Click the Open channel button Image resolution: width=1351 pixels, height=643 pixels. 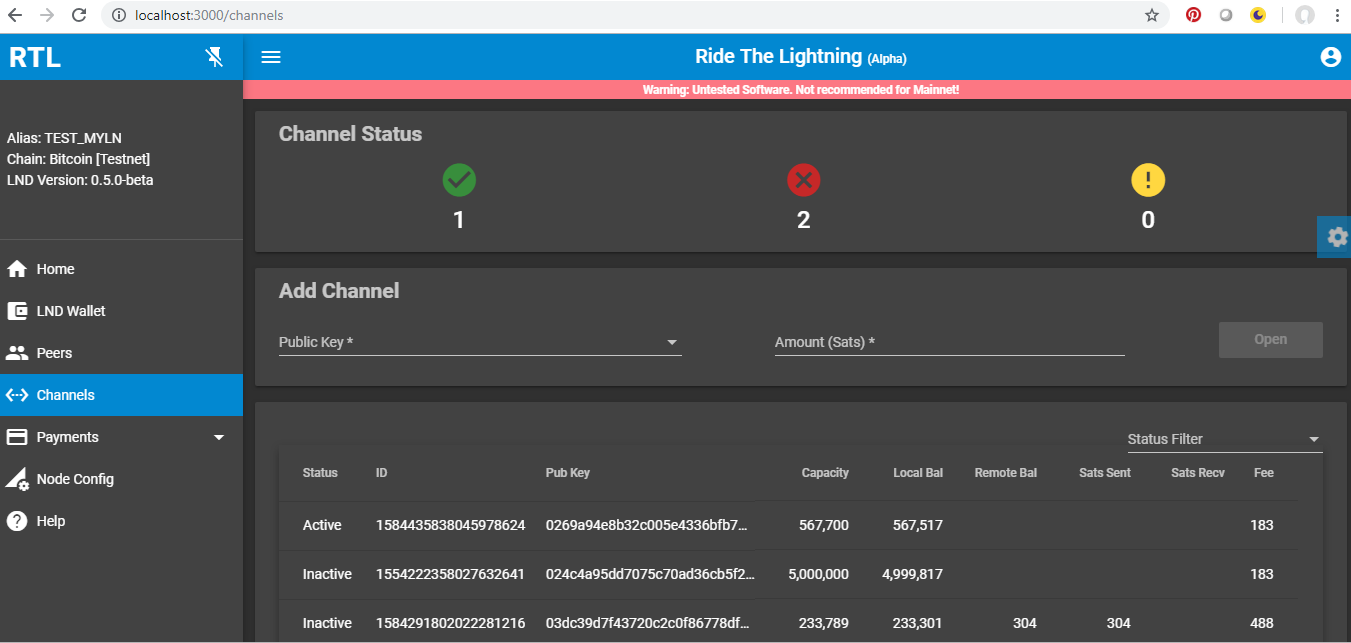[1271, 340]
